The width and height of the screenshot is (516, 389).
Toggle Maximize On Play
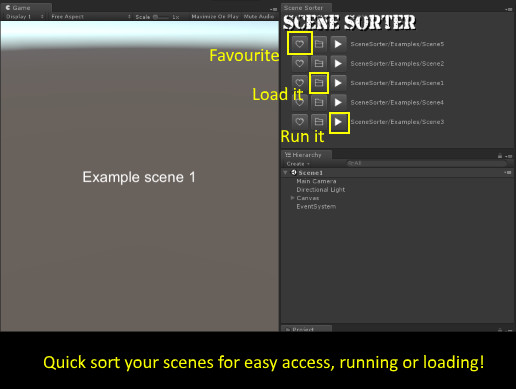click(x=215, y=16)
